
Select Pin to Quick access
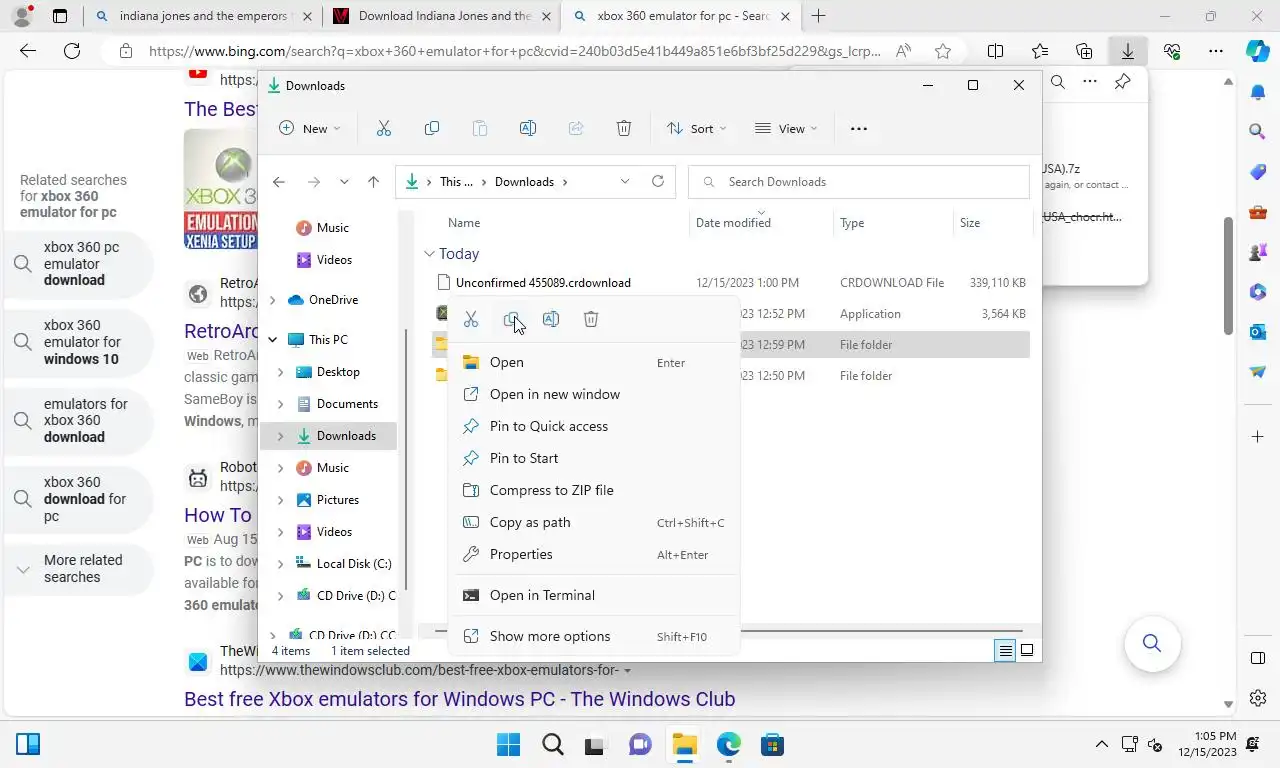595,426
